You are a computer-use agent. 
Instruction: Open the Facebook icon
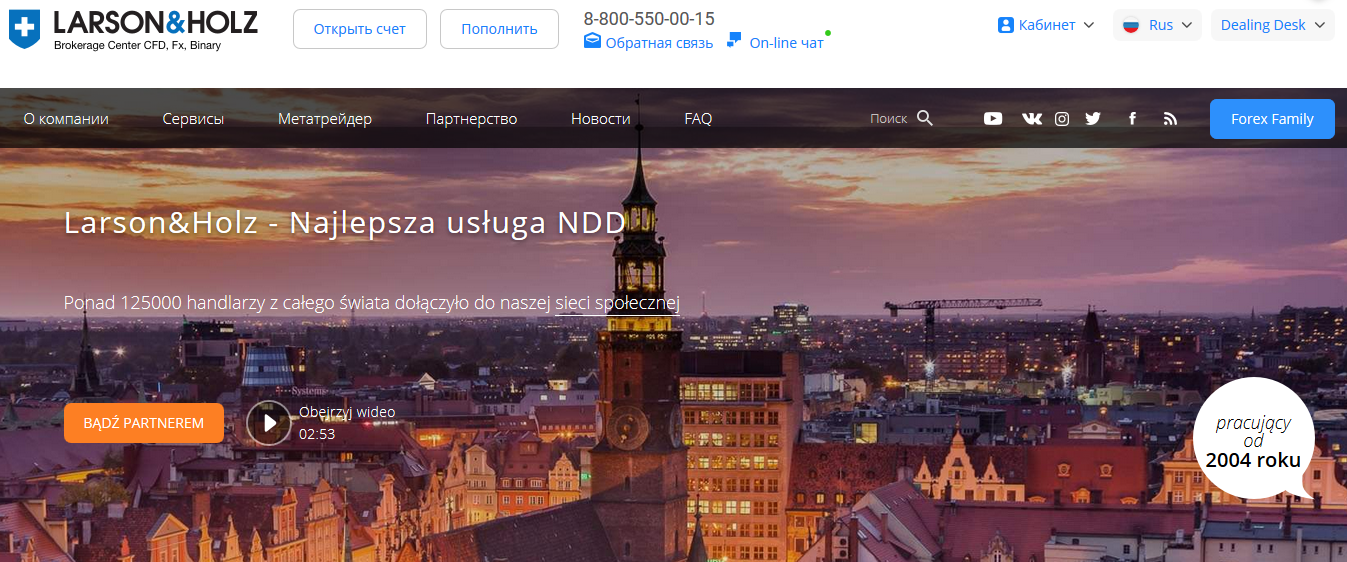point(1132,118)
